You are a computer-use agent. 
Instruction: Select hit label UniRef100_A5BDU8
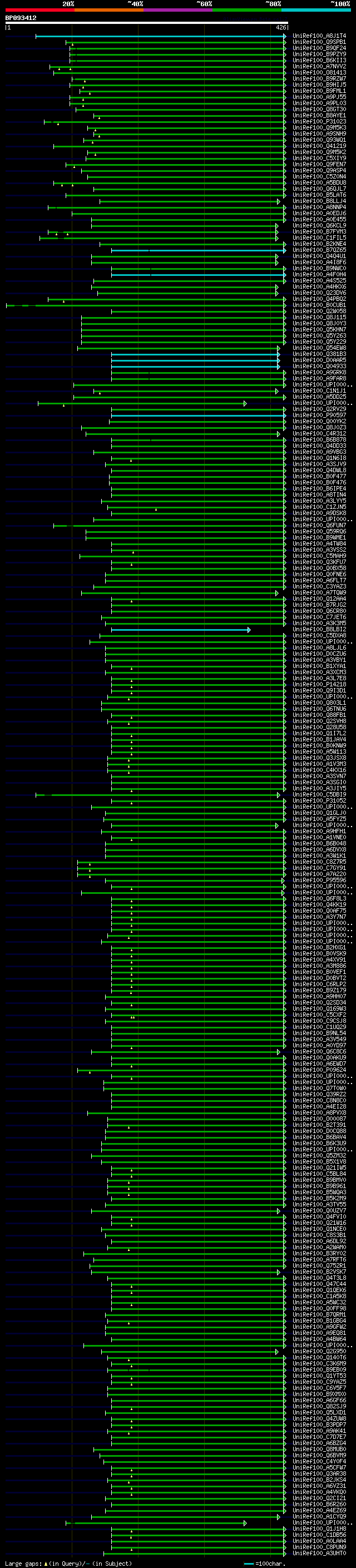pos(319,182)
